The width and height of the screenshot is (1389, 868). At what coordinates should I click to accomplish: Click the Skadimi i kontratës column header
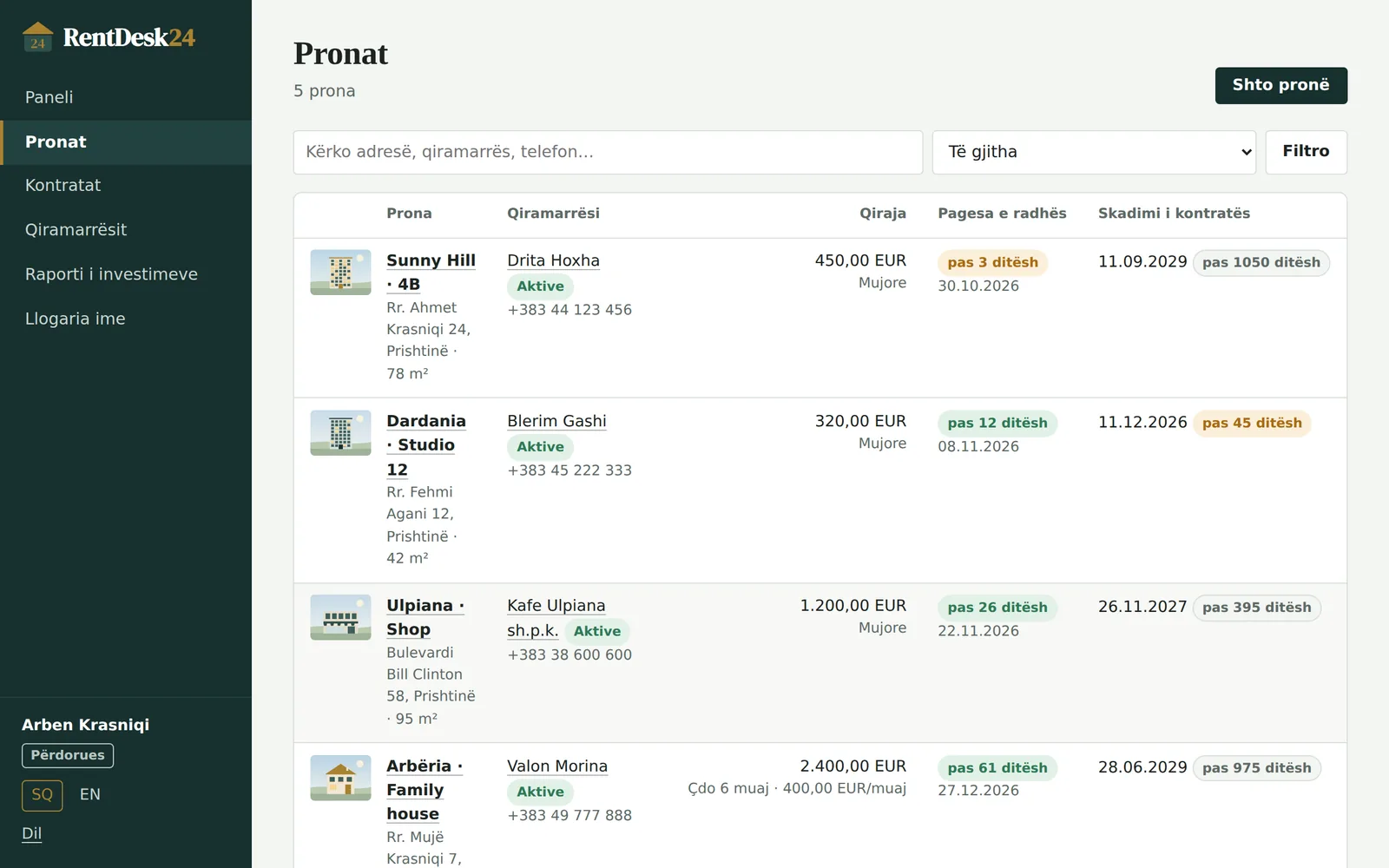click(1174, 214)
